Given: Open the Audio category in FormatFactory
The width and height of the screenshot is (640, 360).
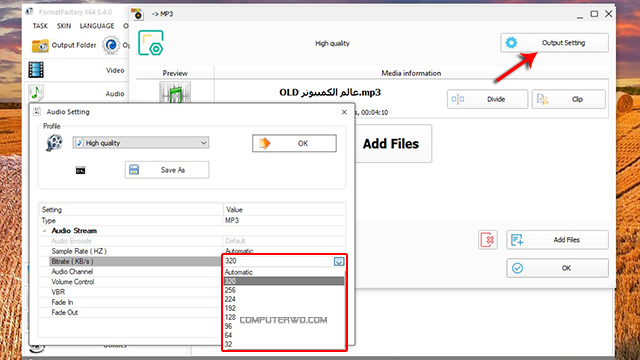Looking at the screenshot, I should (x=78, y=93).
